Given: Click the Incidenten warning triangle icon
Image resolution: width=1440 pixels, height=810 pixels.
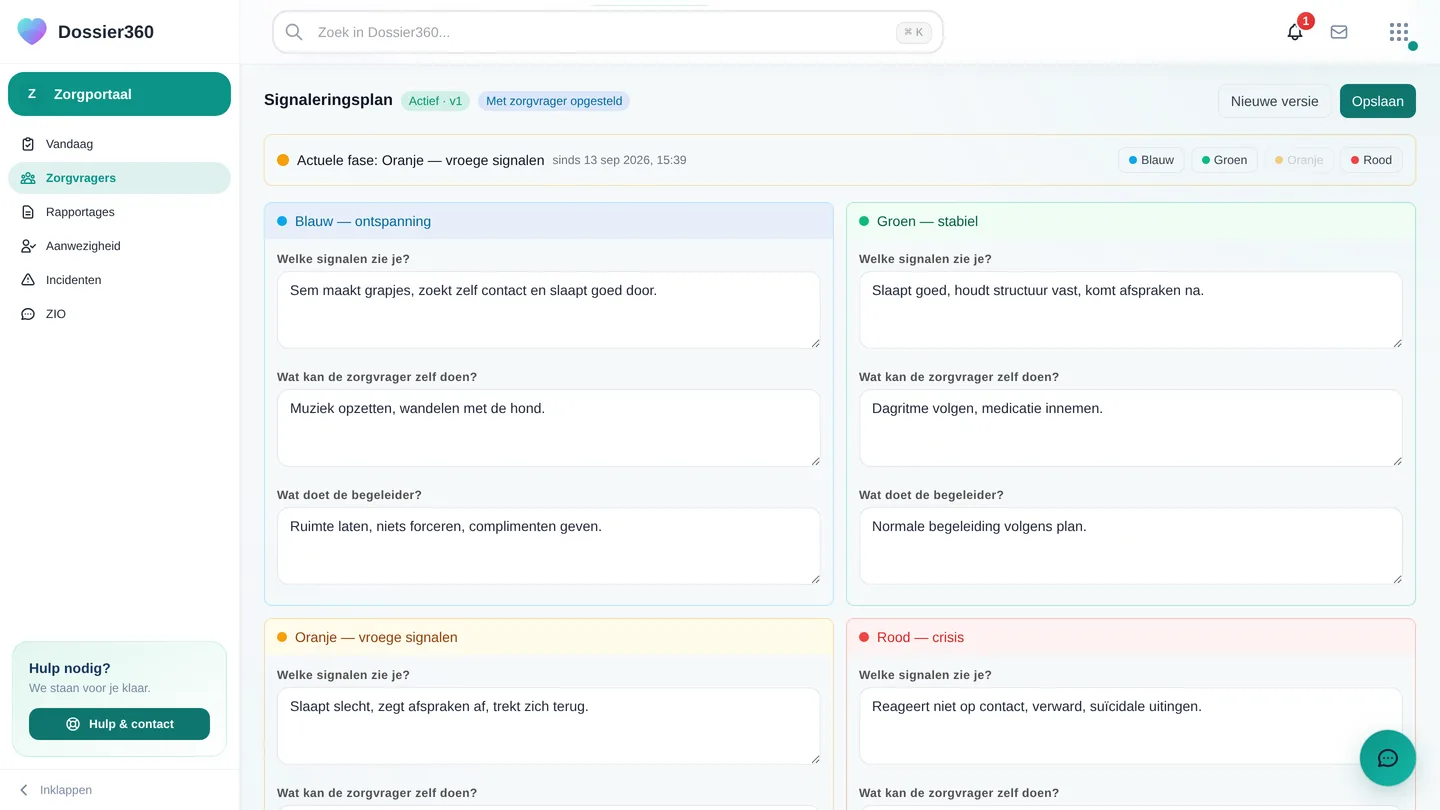Looking at the screenshot, I should pos(28,280).
